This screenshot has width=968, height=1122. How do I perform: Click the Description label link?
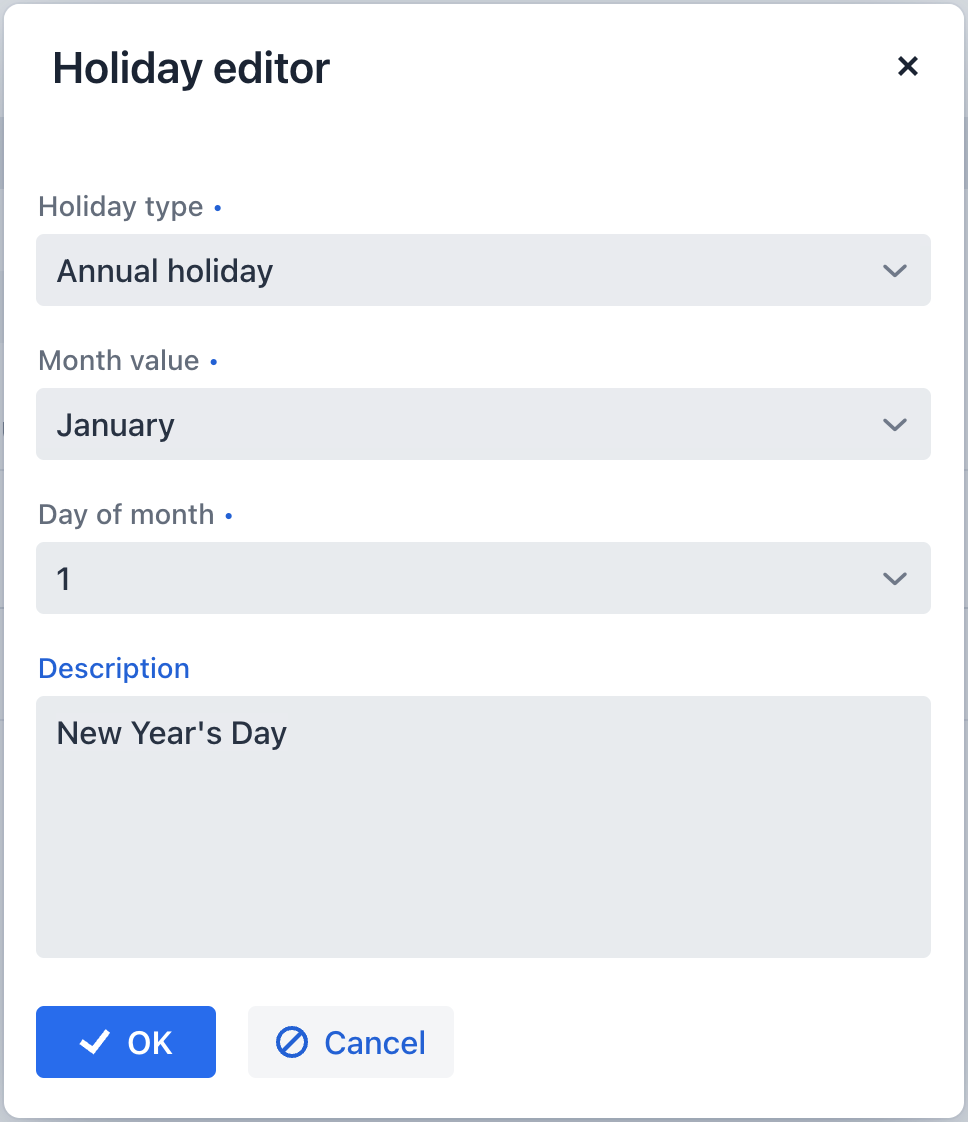[x=113, y=668]
